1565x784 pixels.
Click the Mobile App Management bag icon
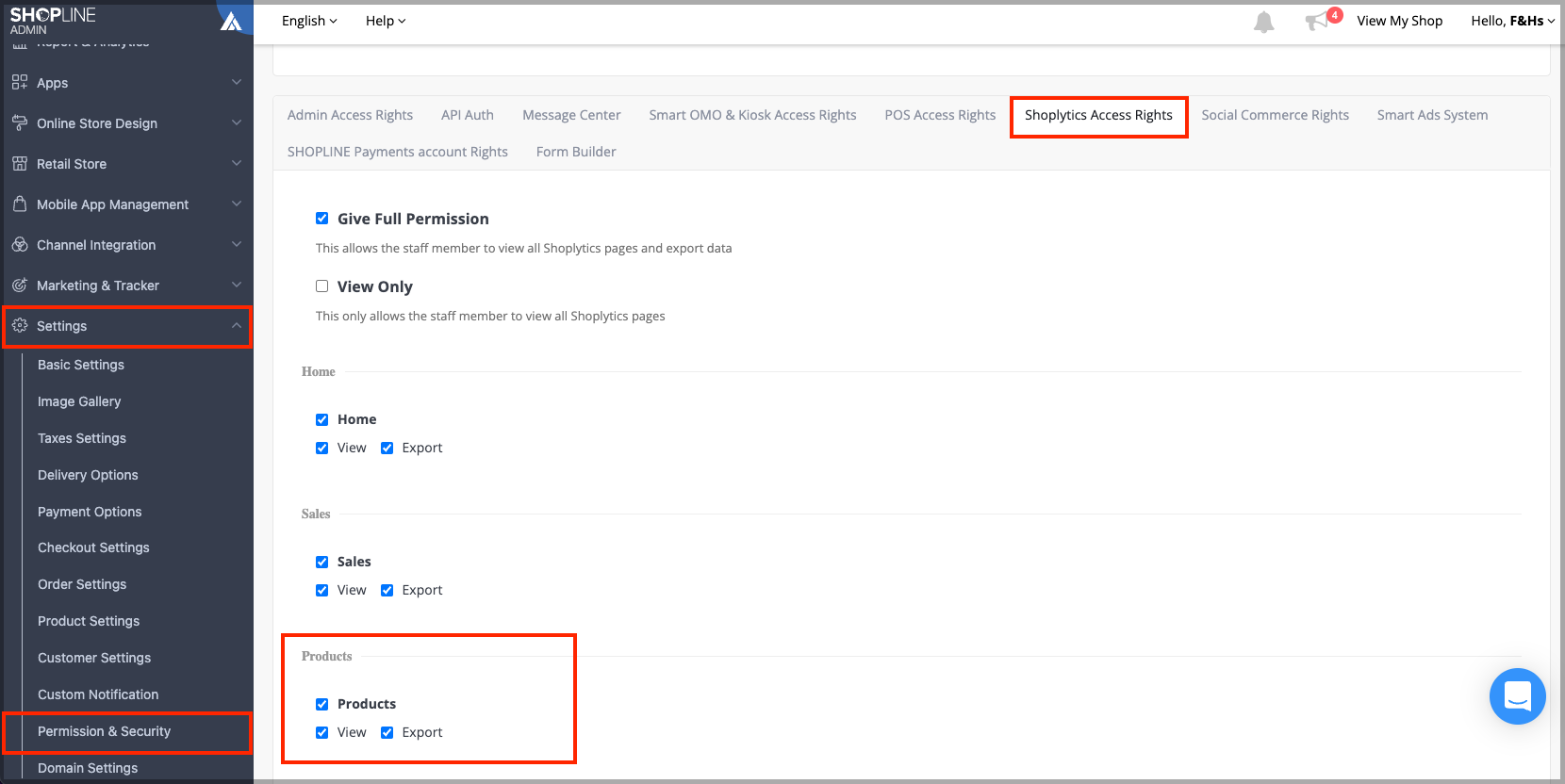(20, 204)
